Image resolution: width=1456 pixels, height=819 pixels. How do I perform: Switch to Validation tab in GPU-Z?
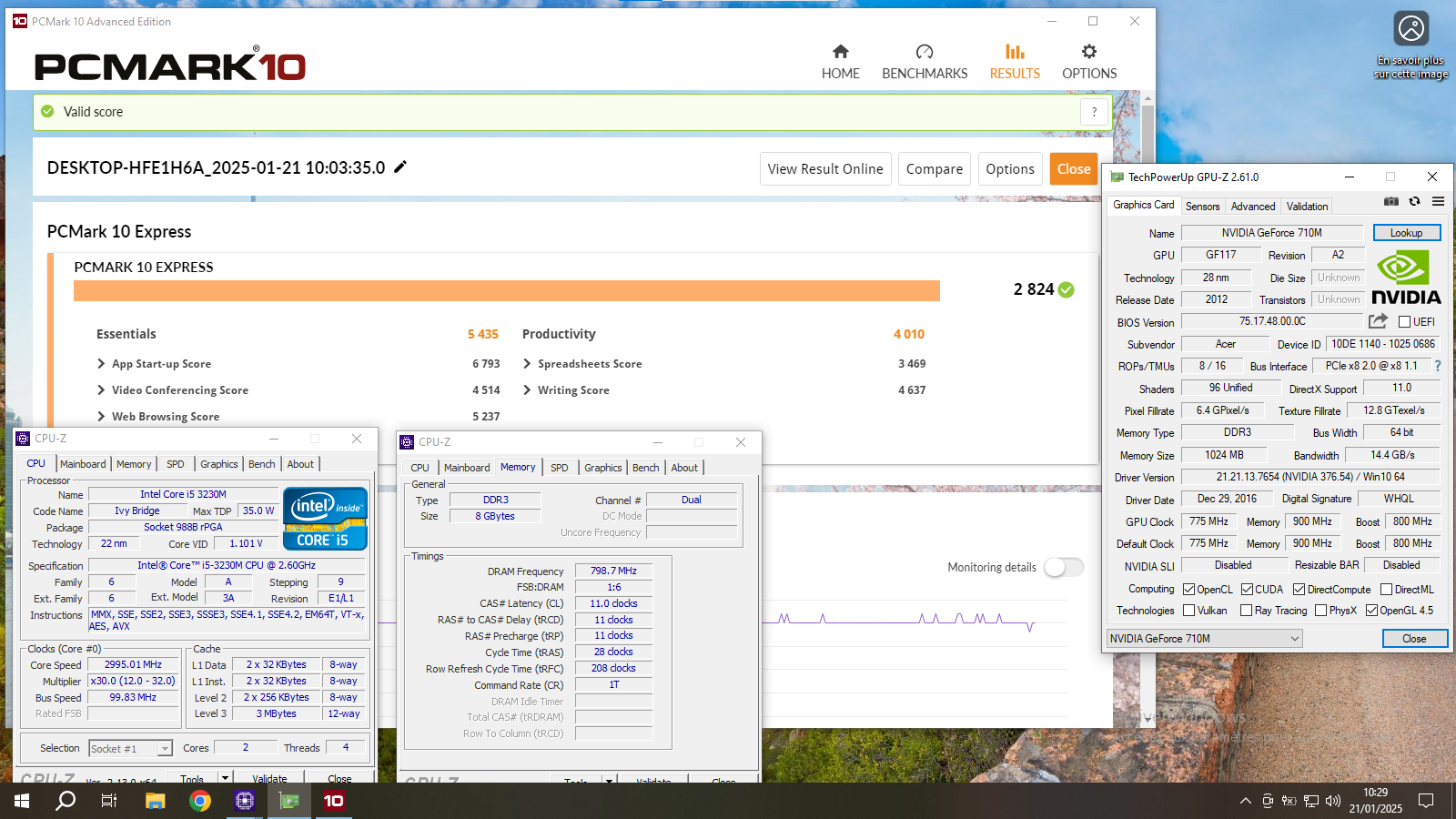click(1307, 207)
